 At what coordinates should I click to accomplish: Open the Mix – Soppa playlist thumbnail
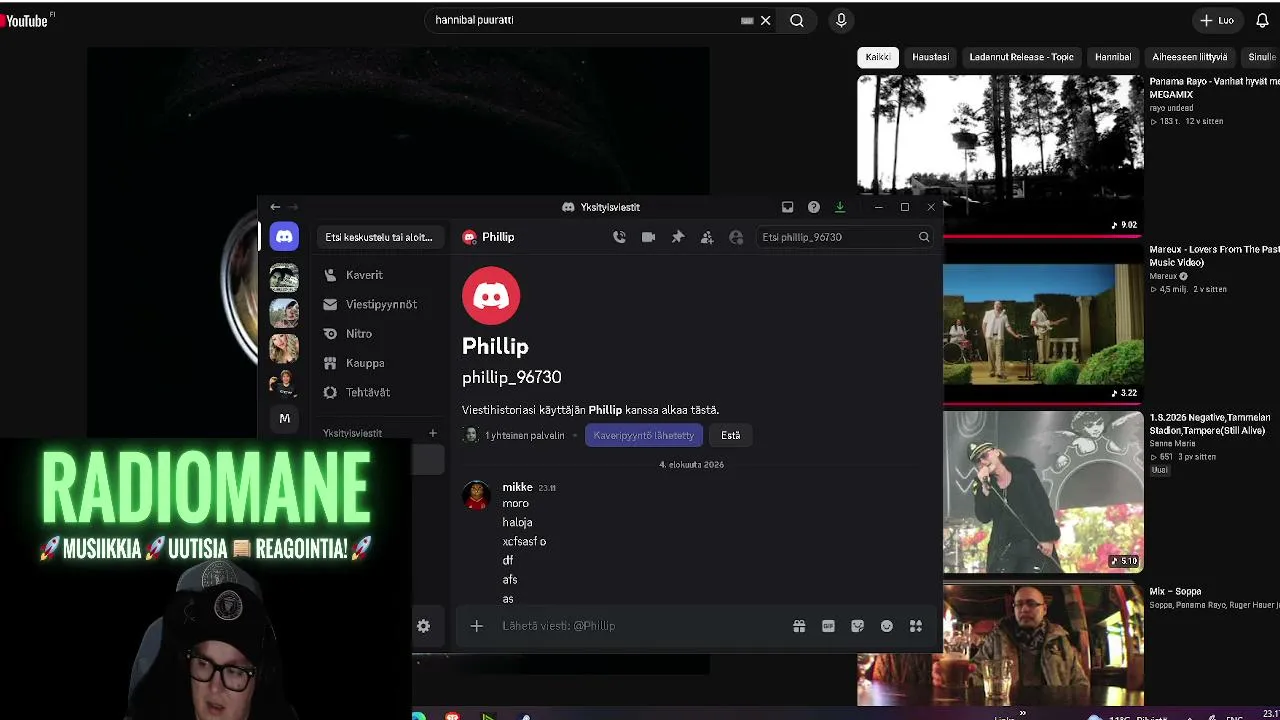(1000, 645)
